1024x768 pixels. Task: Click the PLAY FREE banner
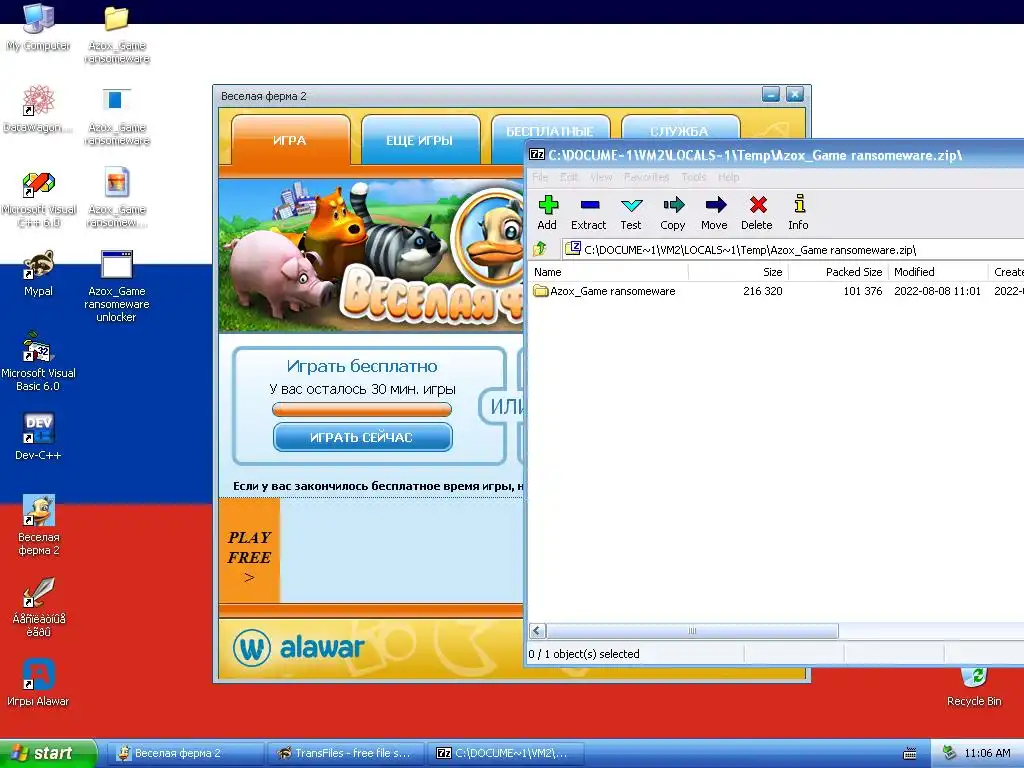[x=249, y=550]
